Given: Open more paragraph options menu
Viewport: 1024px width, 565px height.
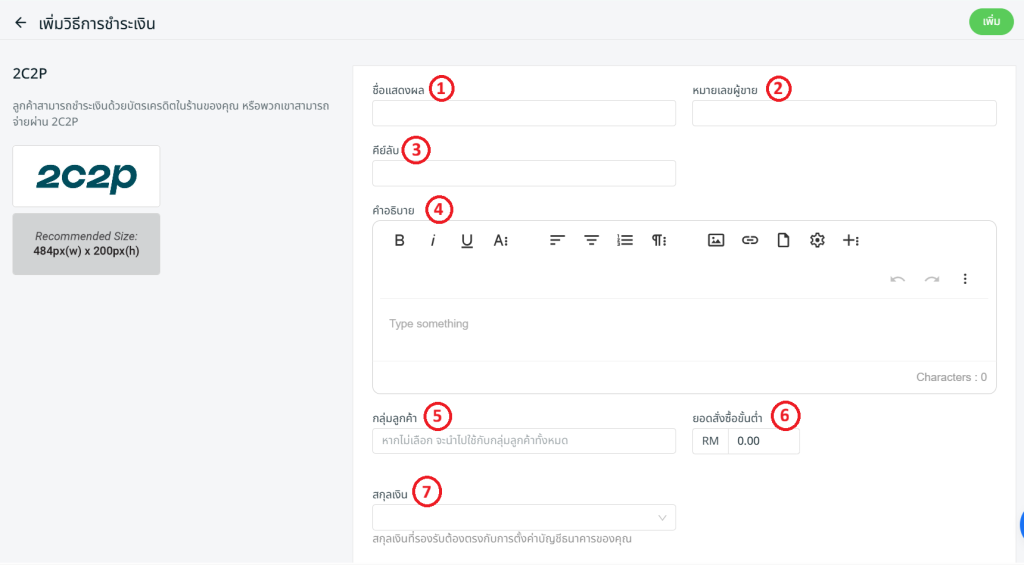Looking at the screenshot, I should (659, 240).
